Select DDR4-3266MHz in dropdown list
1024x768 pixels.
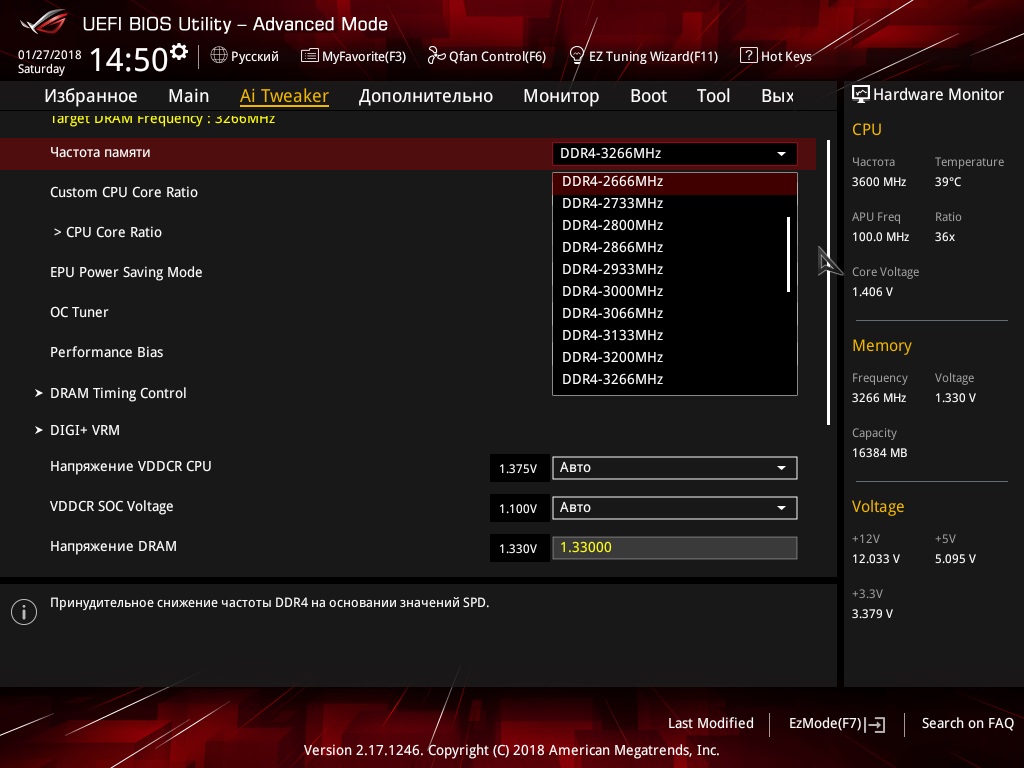(675, 379)
